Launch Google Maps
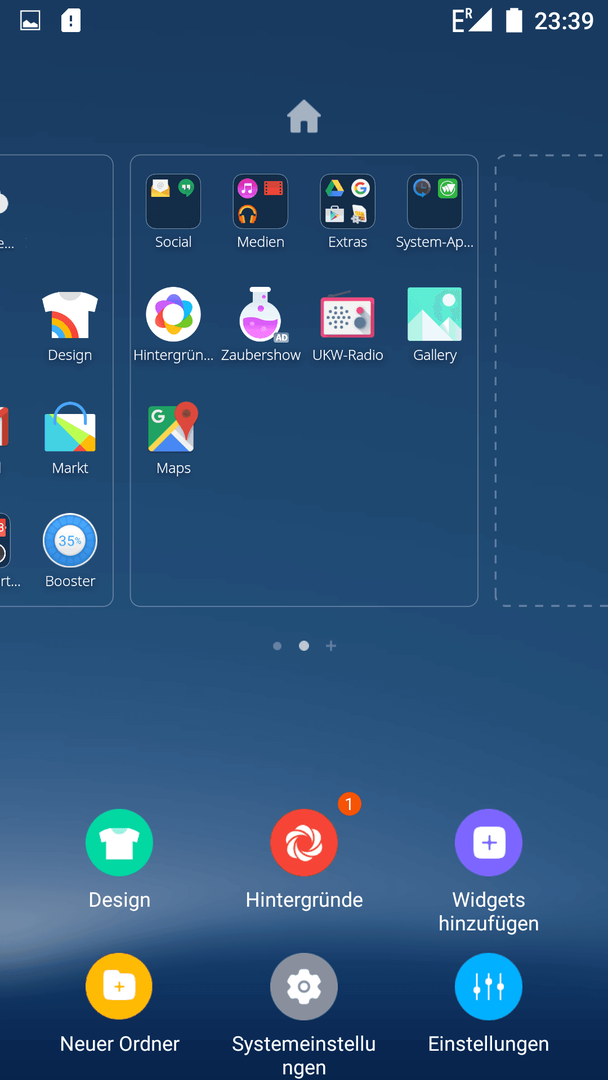 pos(173,427)
